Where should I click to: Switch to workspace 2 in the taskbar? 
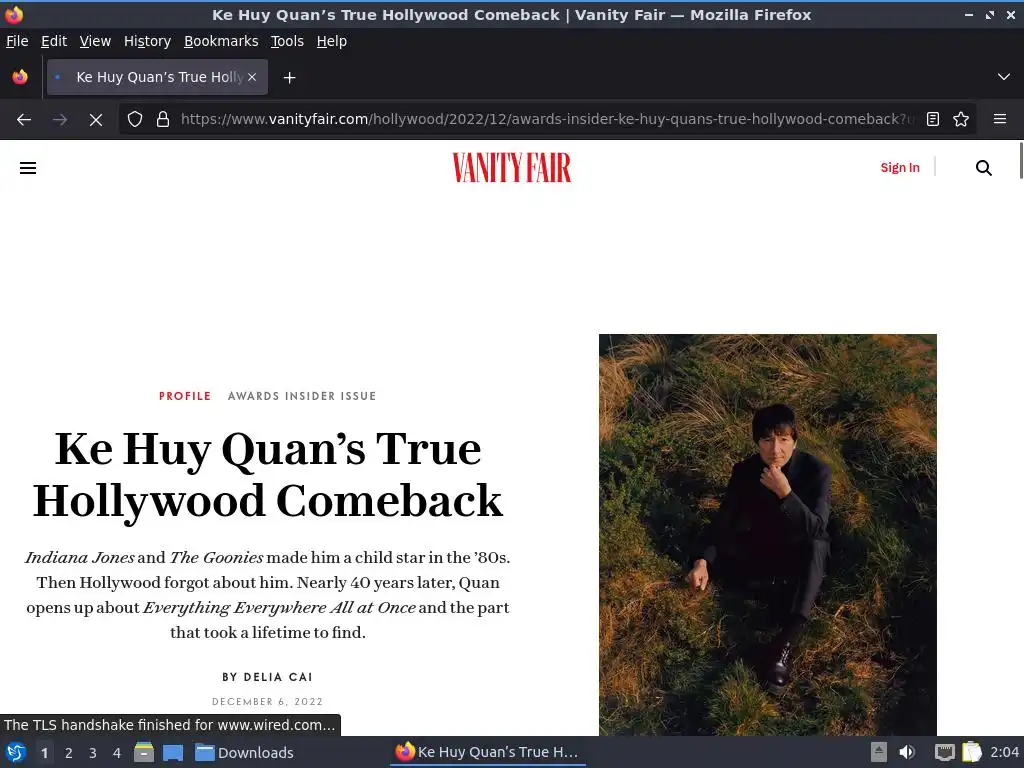click(69, 753)
